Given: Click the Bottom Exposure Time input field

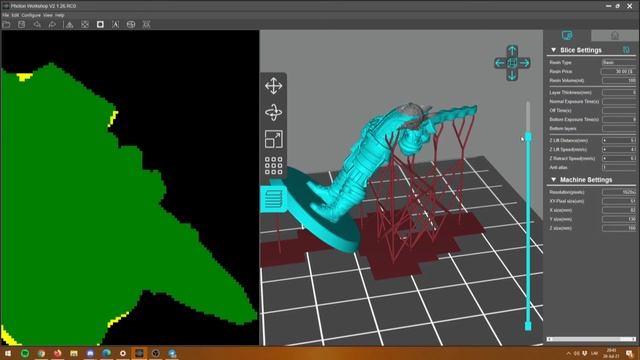Looking at the screenshot, I should [619, 120].
